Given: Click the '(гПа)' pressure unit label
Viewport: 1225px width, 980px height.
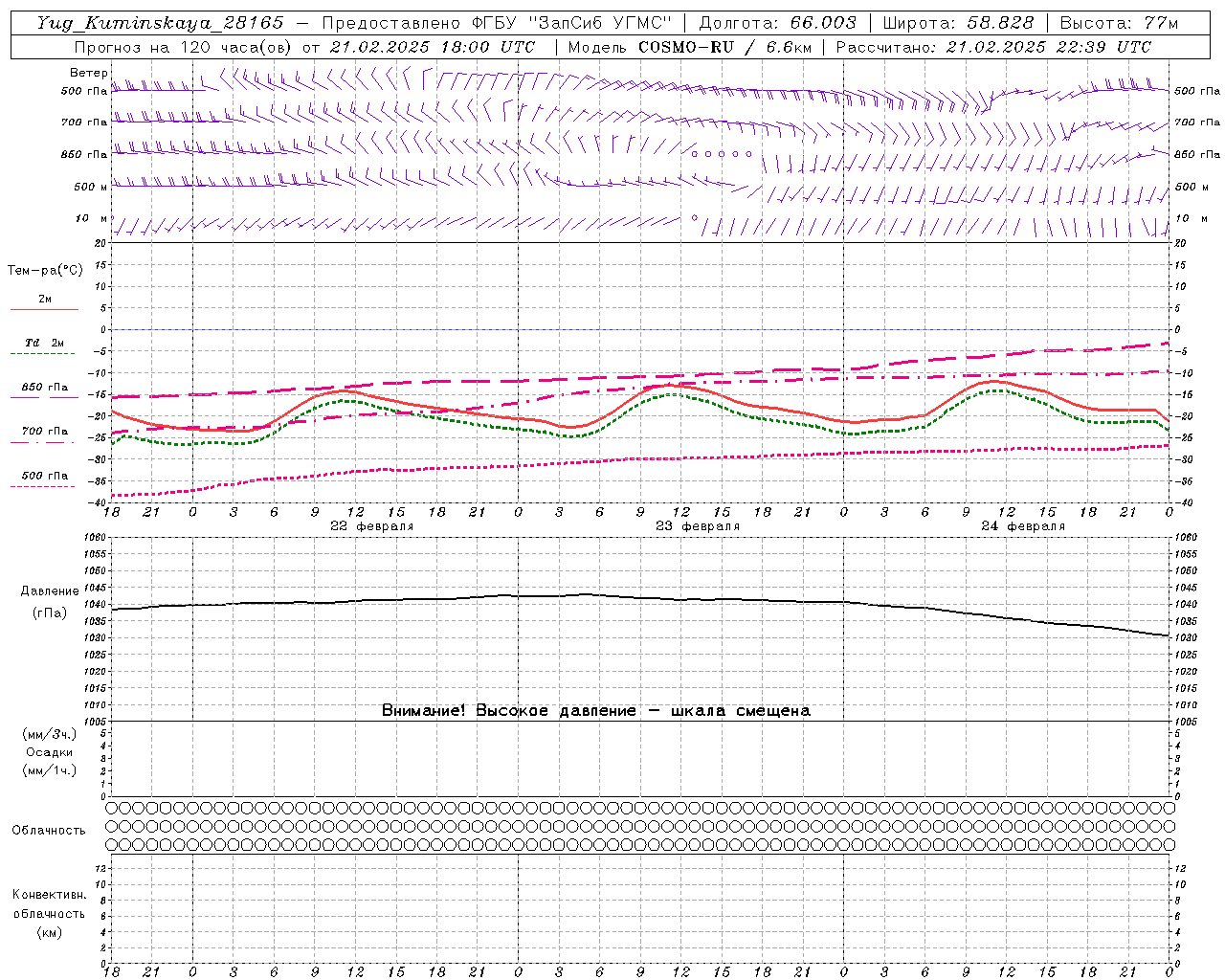Looking at the screenshot, I should tap(49, 612).
